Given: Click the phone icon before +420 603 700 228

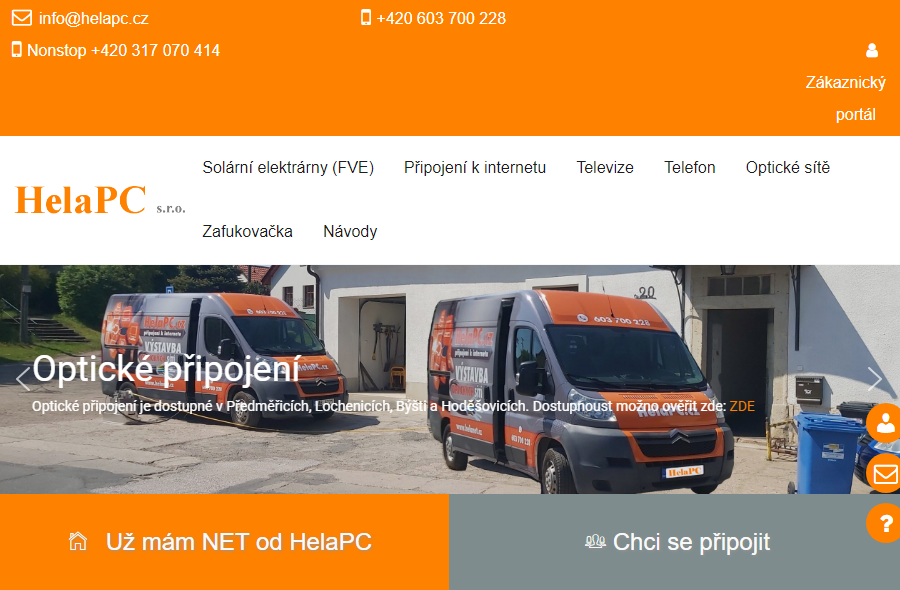Looking at the screenshot, I should pyautogui.click(x=366, y=18).
